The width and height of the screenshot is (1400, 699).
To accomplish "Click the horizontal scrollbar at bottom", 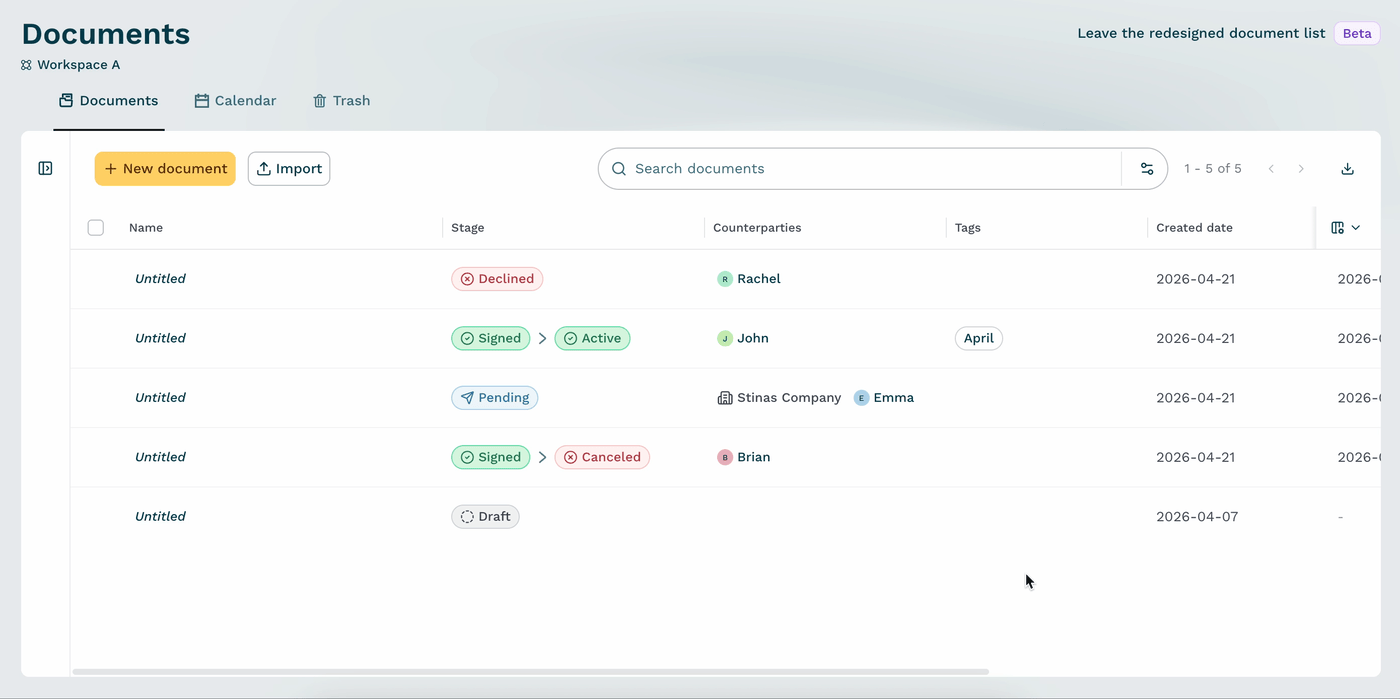I will 531,671.
